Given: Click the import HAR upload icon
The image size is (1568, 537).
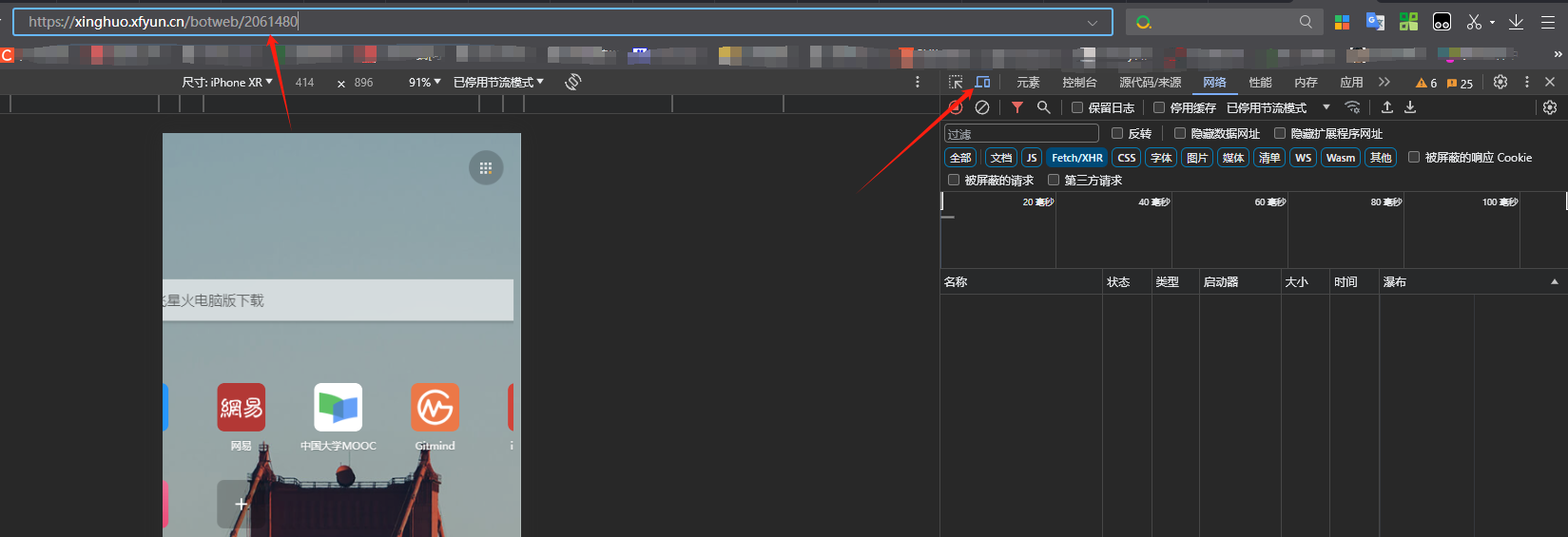Looking at the screenshot, I should click(x=1387, y=107).
